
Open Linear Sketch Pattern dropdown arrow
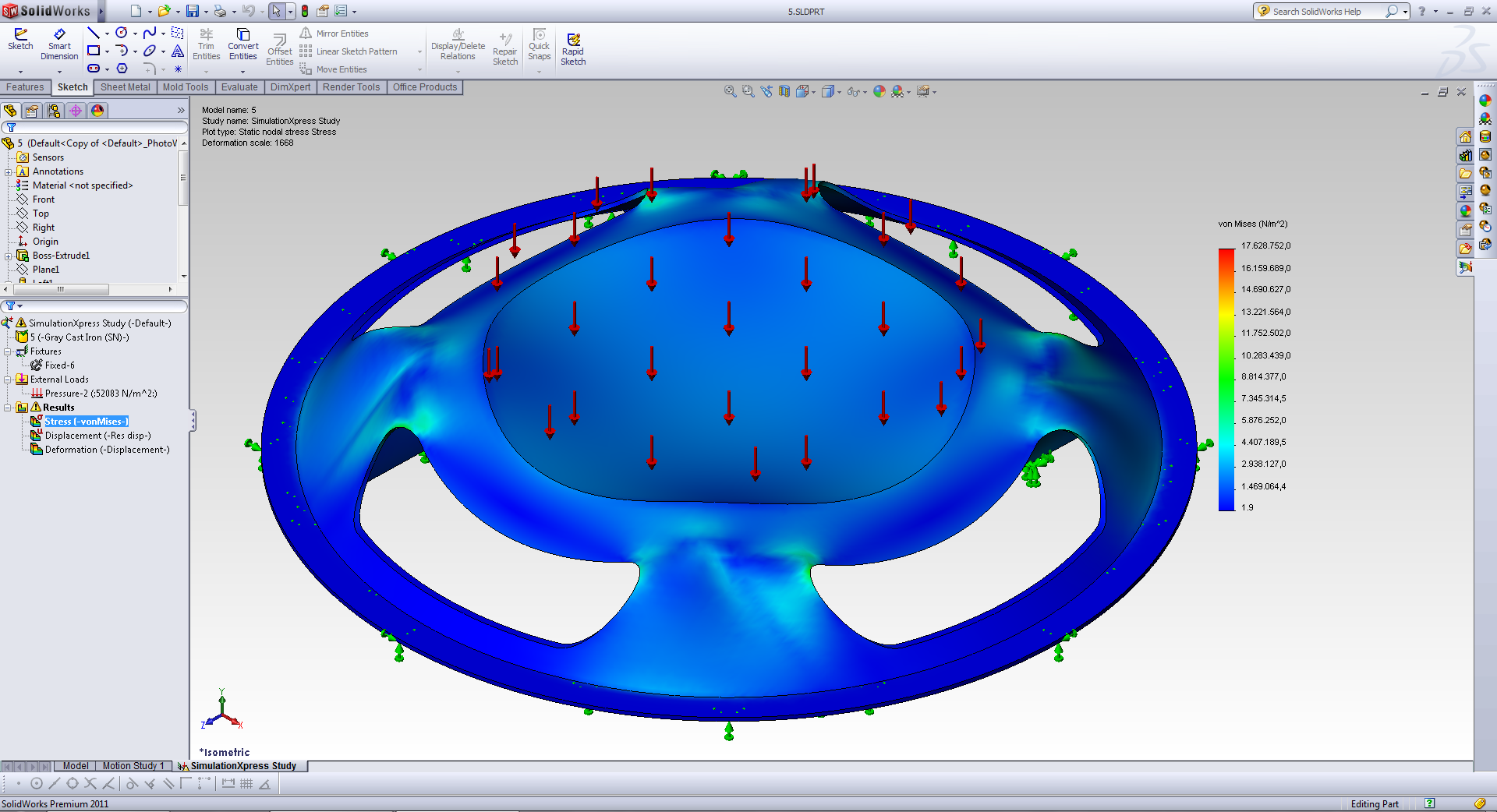tap(419, 52)
